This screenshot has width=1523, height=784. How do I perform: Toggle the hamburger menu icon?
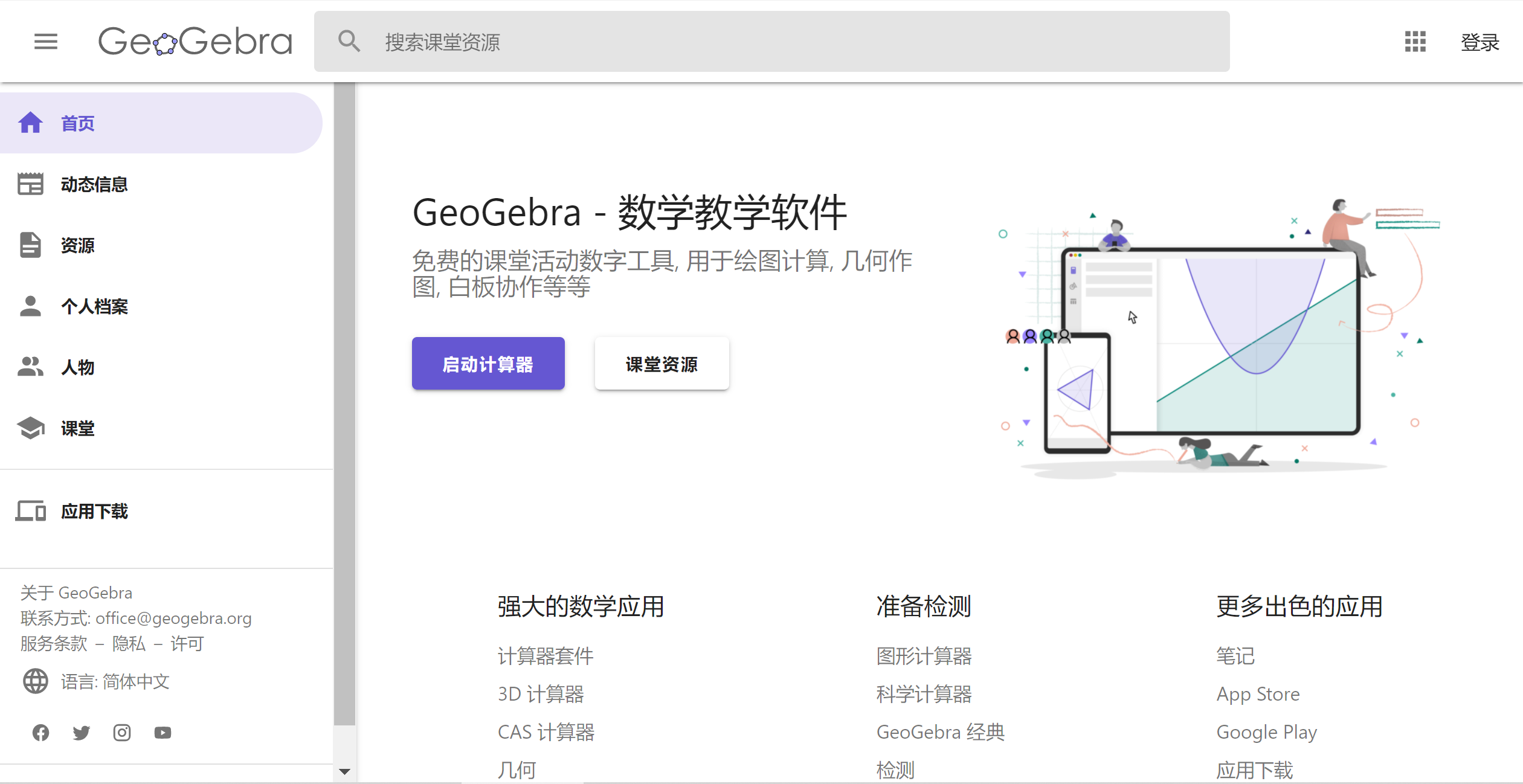[x=46, y=42]
